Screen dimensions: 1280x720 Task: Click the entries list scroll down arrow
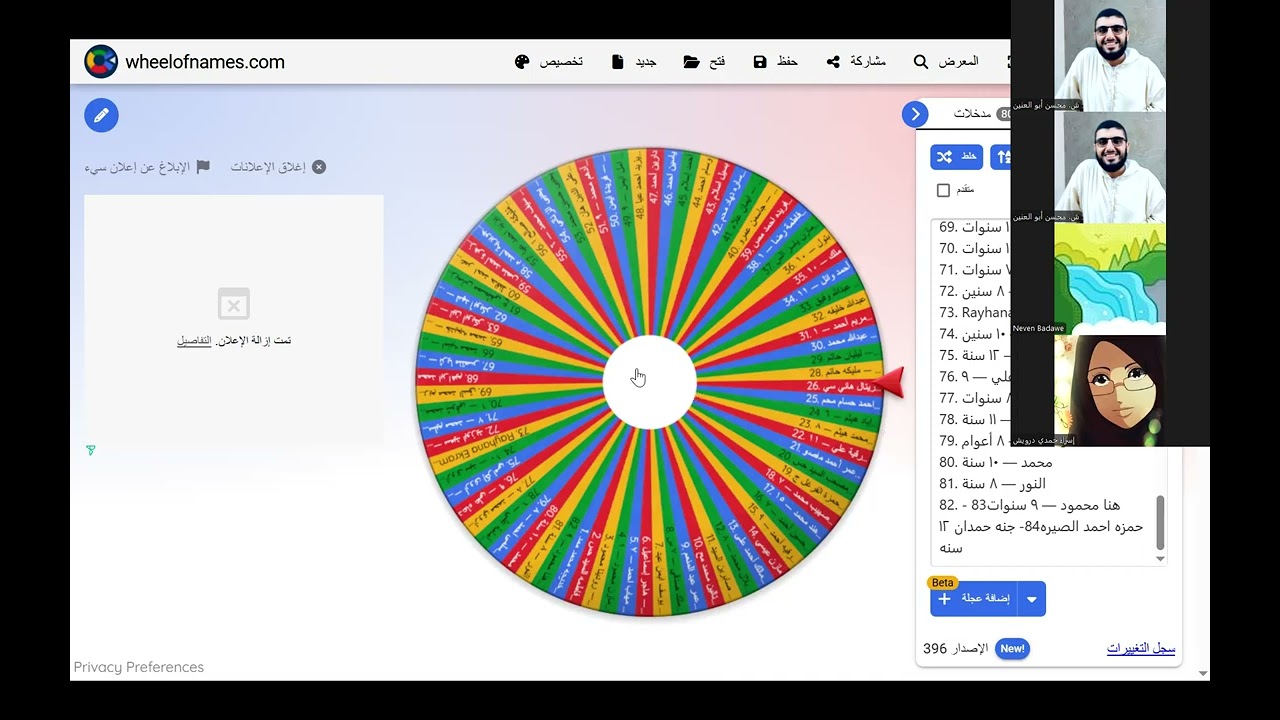pyautogui.click(x=1160, y=559)
